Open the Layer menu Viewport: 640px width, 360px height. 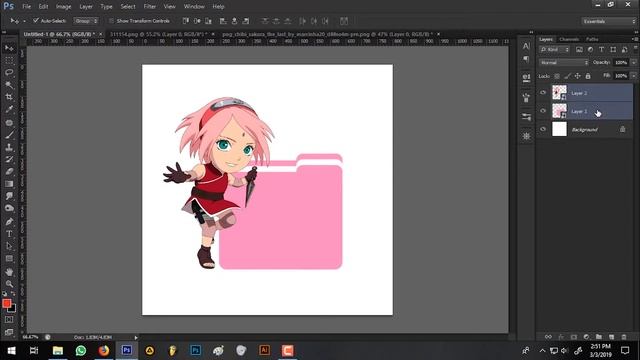click(x=86, y=7)
